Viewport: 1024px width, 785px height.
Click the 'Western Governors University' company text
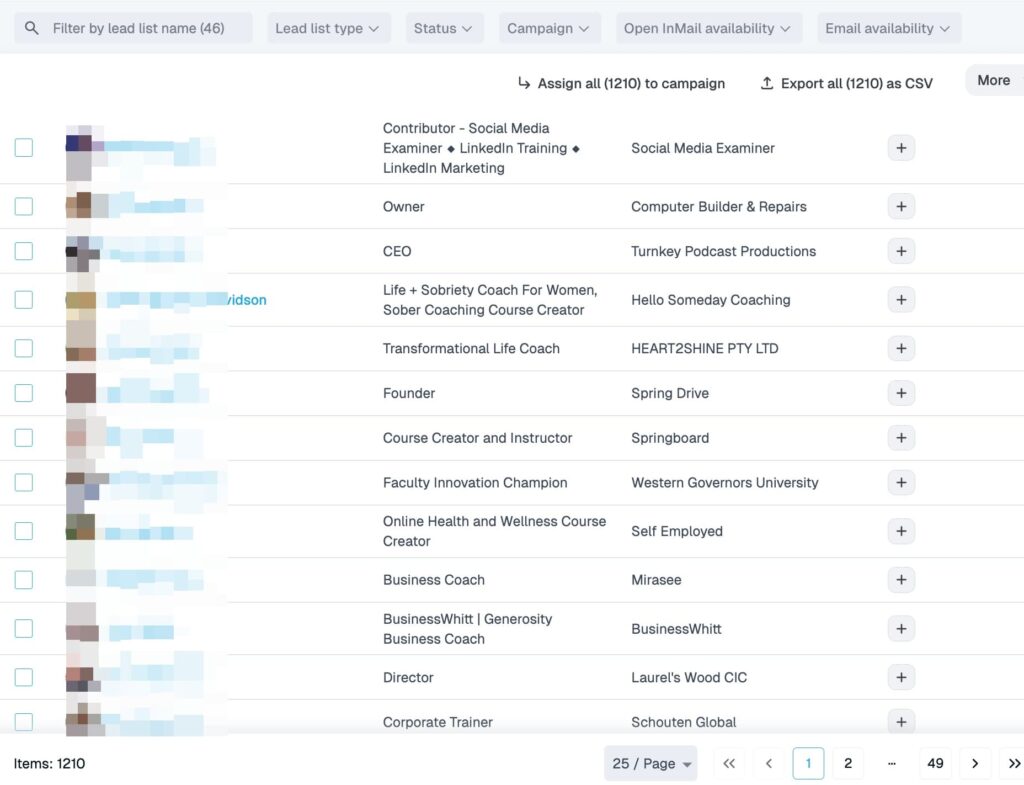coord(724,483)
